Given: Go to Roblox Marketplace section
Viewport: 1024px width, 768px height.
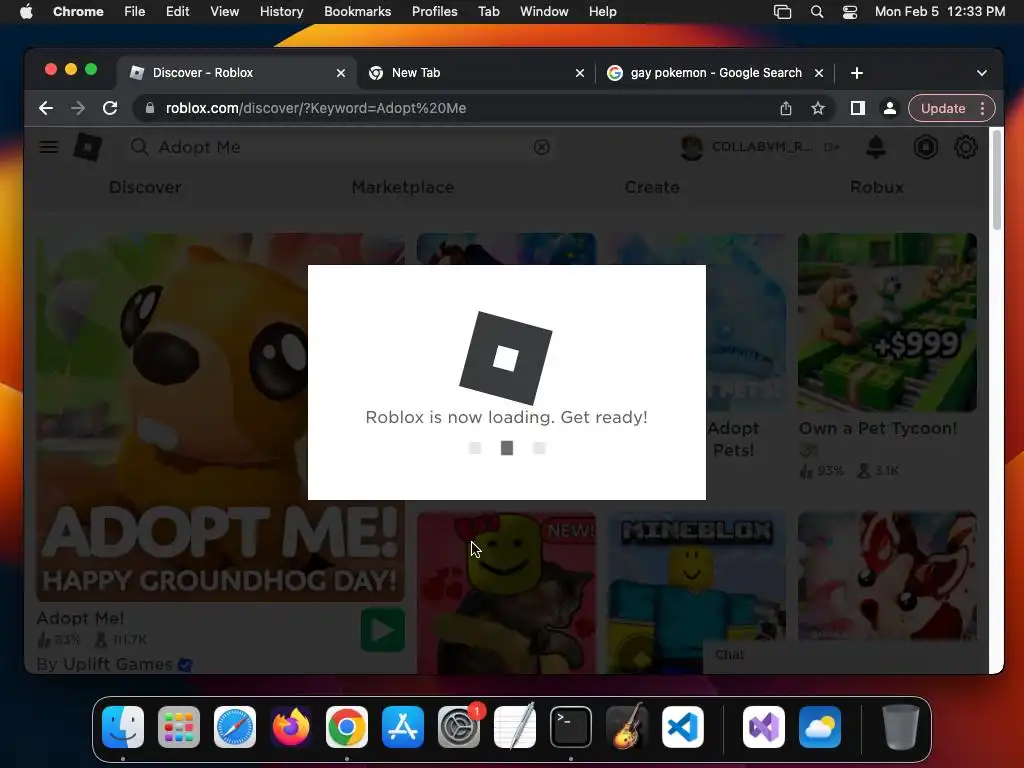Looking at the screenshot, I should (x=402, y=187).
